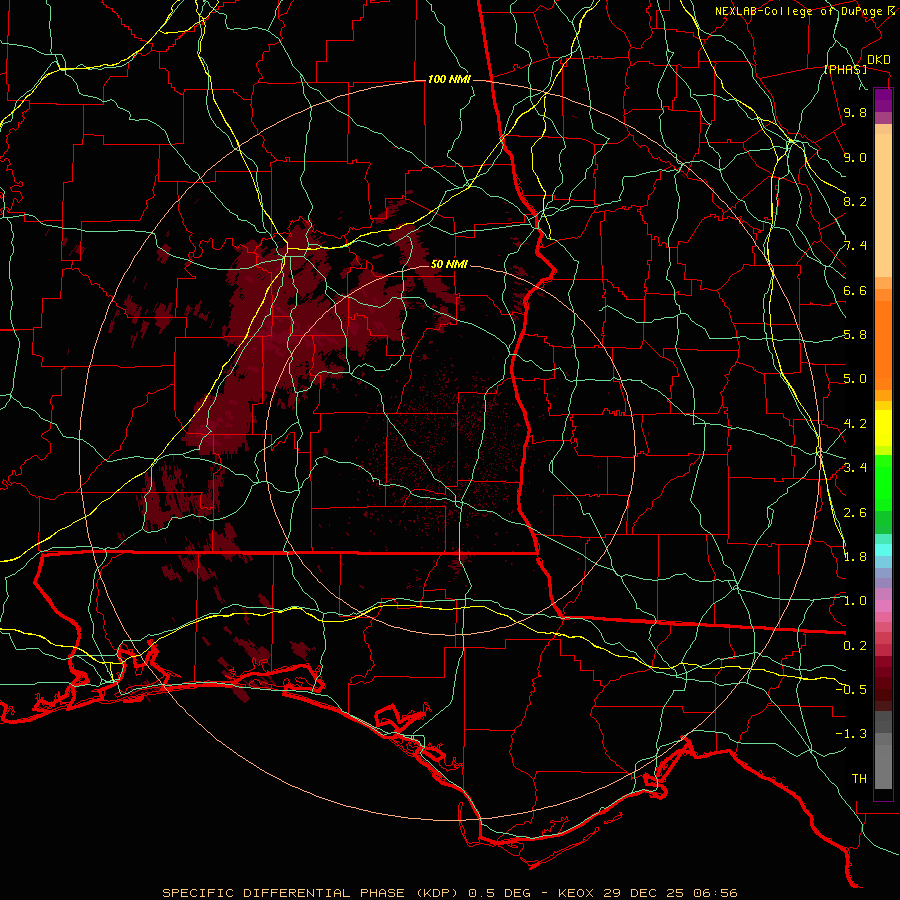
Task: Click the TH threshold label on the scale
Action: 859,779
